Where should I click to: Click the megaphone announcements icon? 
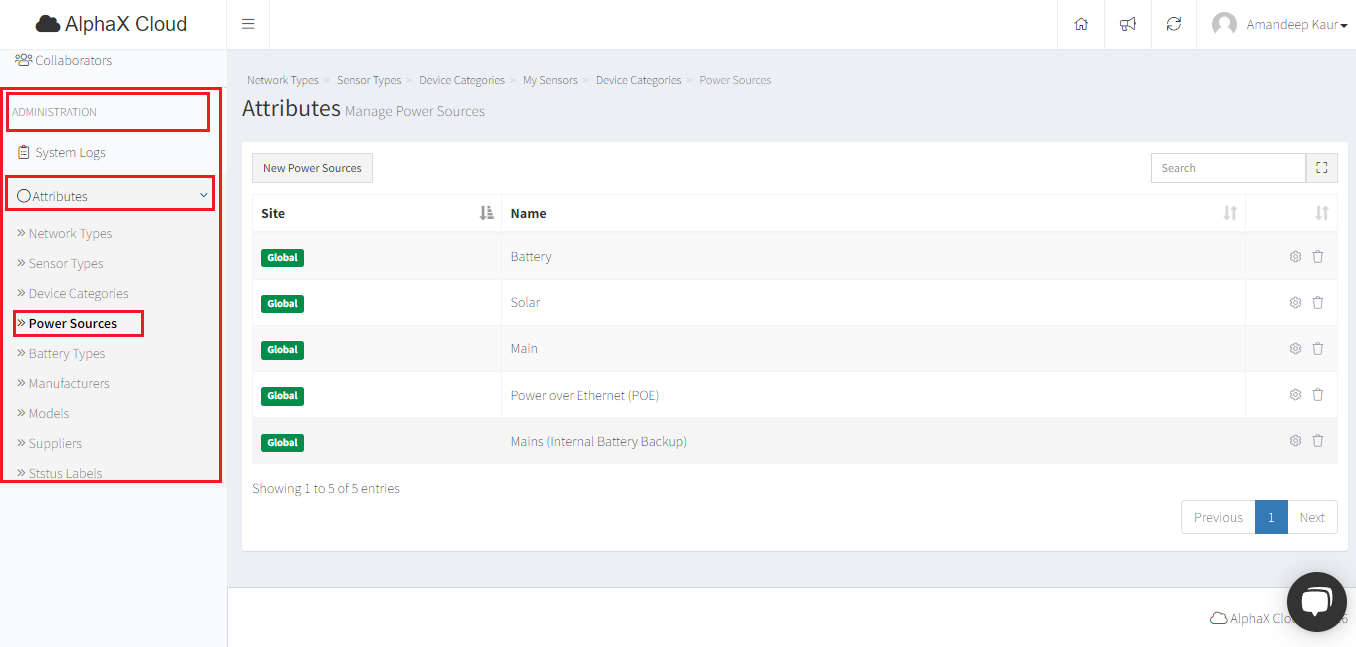(x=1128, y=24)
